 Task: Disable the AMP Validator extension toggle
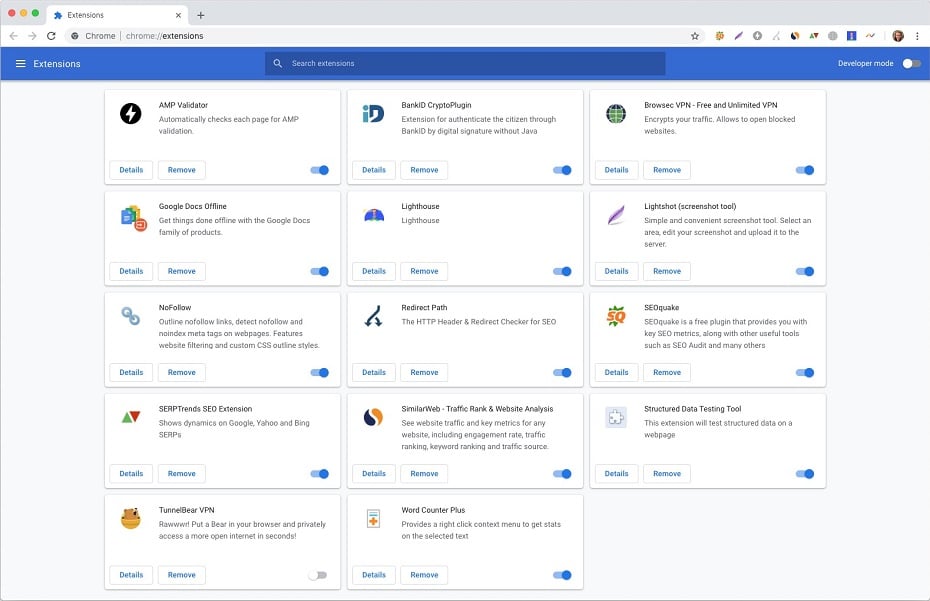click(320, 170)
